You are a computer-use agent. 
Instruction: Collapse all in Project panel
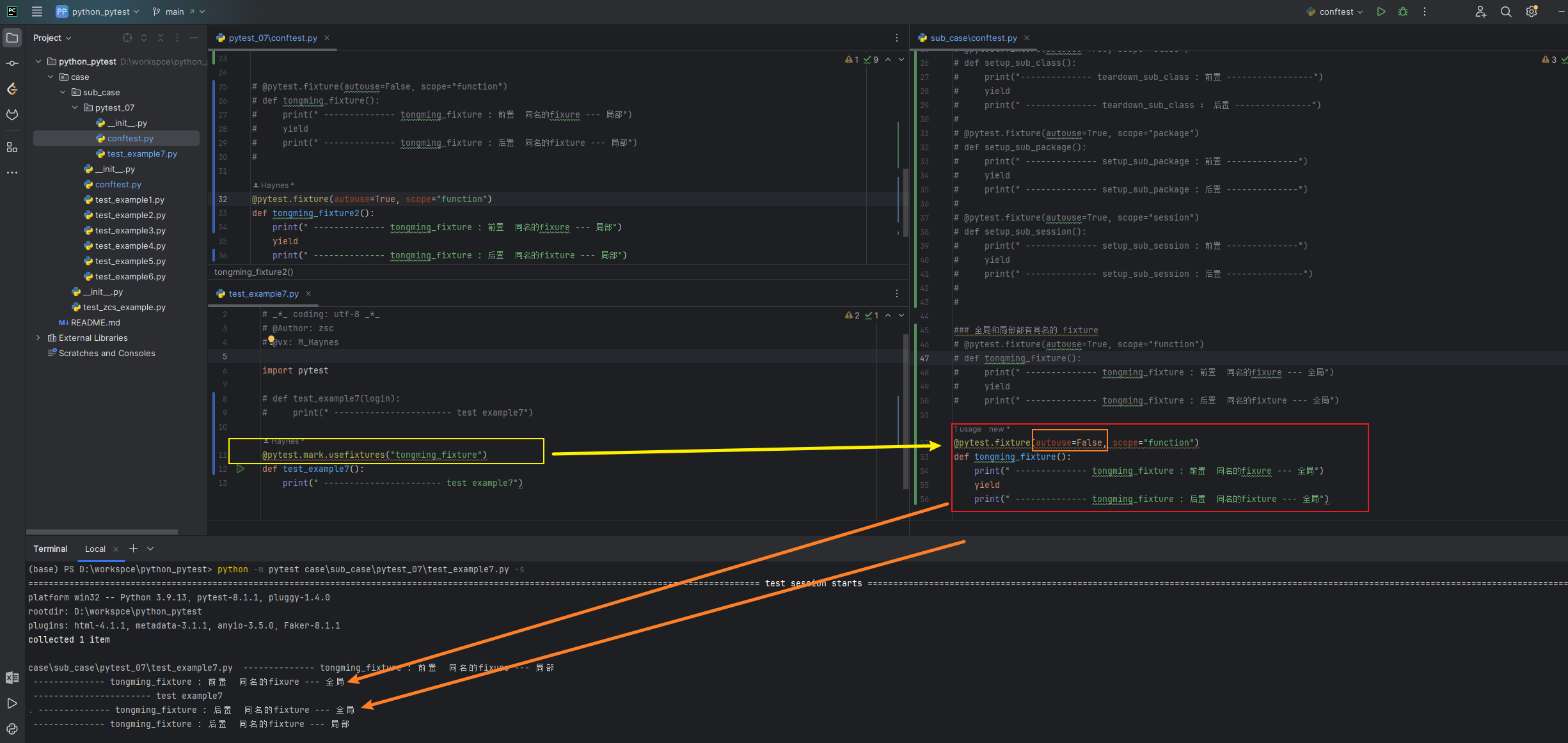coord(161,38)
